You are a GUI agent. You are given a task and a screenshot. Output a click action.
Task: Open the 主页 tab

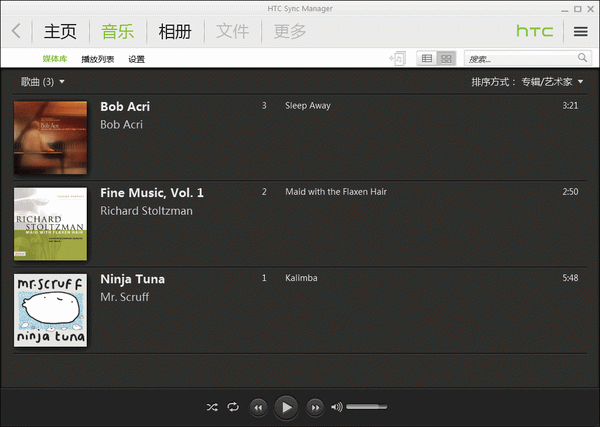pos(60,31)
